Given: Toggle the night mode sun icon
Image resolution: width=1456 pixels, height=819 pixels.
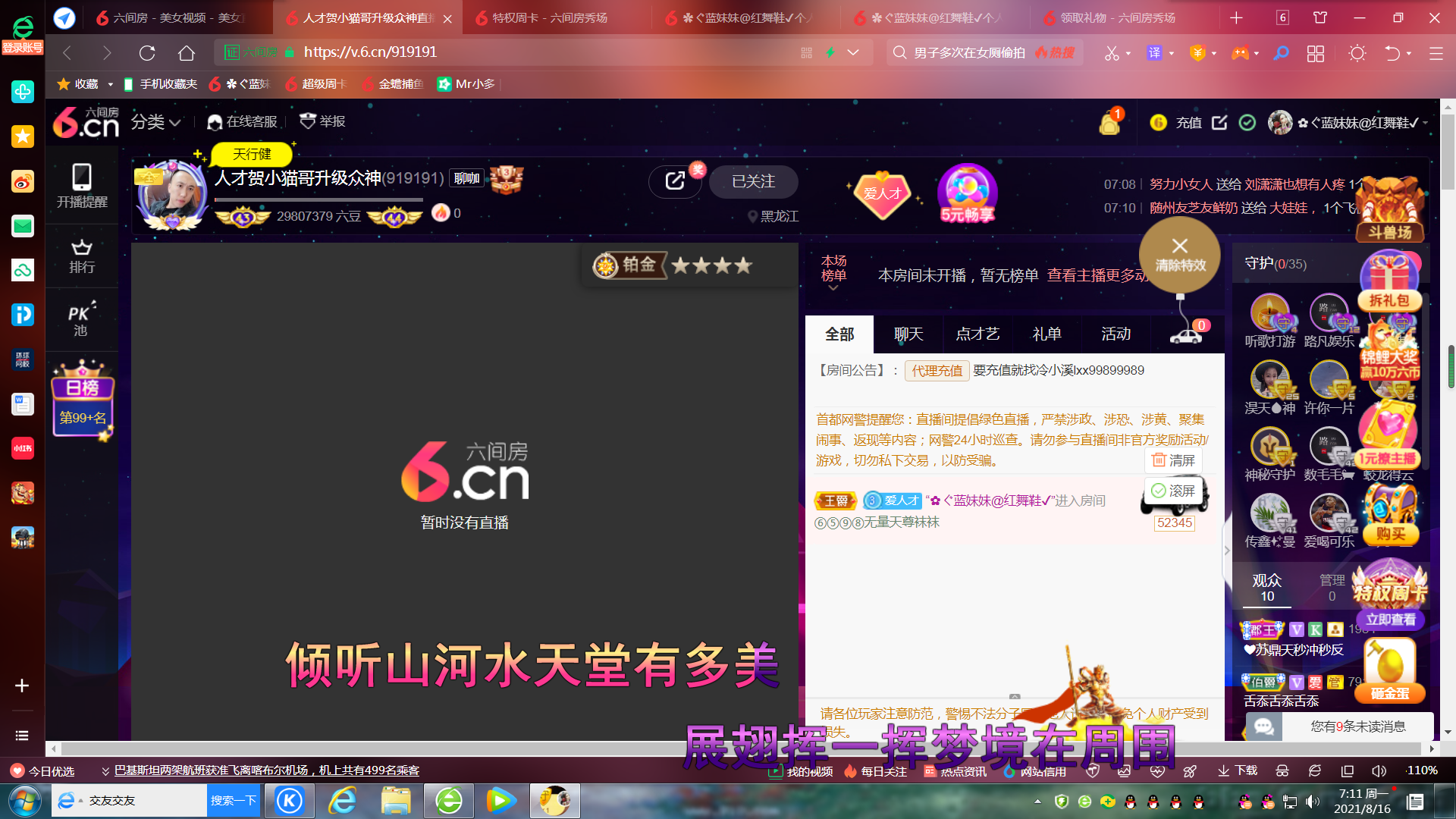Looking at the screenshot, I should point(1357,53).
